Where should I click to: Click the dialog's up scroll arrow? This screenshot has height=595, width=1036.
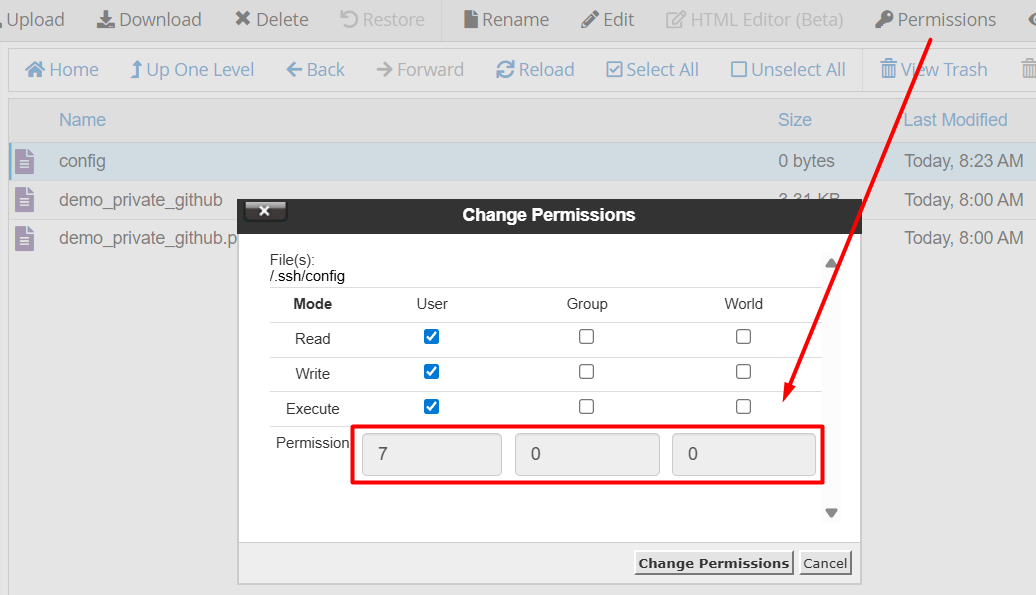pyautogui.click(x=830, y=262)
